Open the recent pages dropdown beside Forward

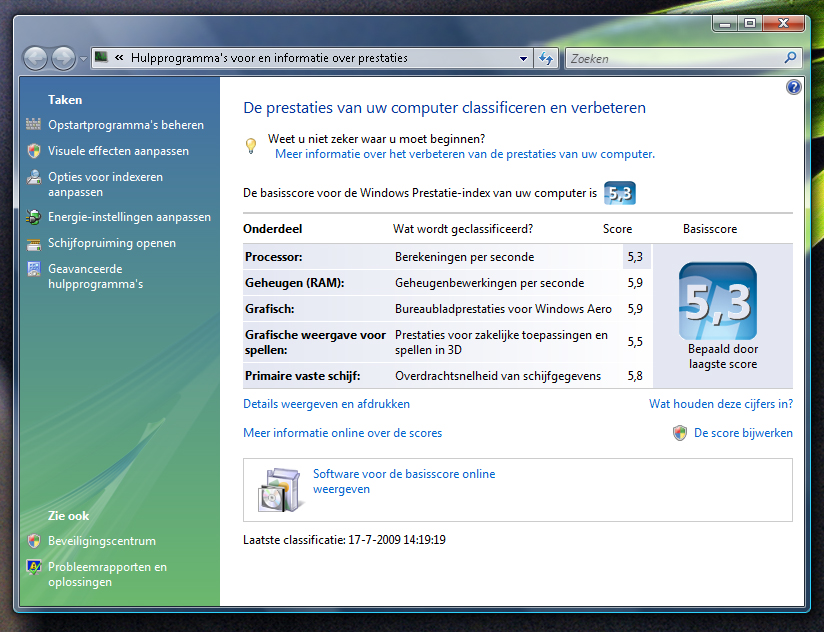[x=83, y=59]
